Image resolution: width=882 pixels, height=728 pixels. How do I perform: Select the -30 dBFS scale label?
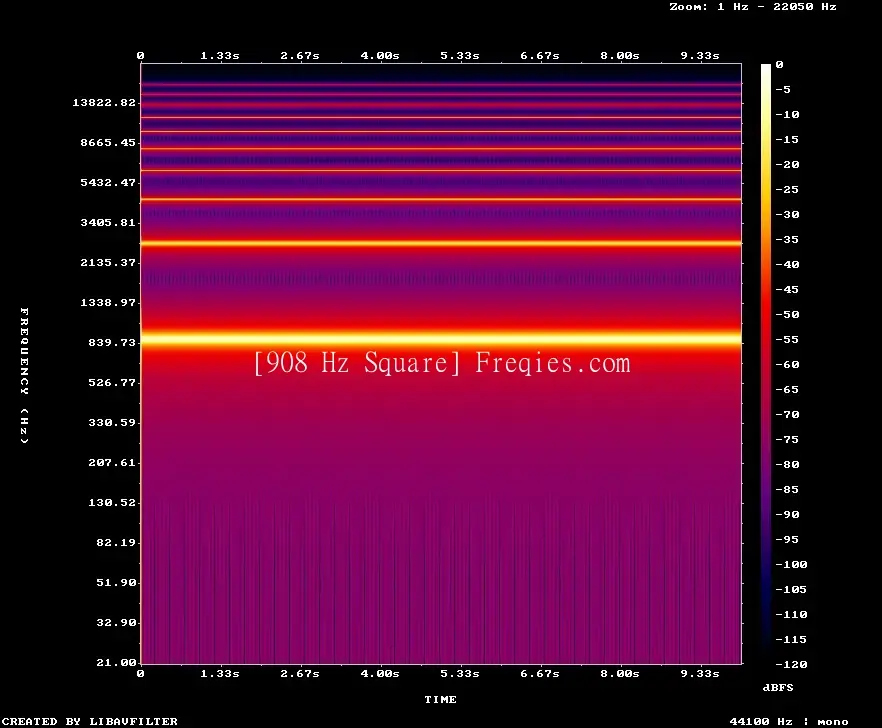pos(787,214)
